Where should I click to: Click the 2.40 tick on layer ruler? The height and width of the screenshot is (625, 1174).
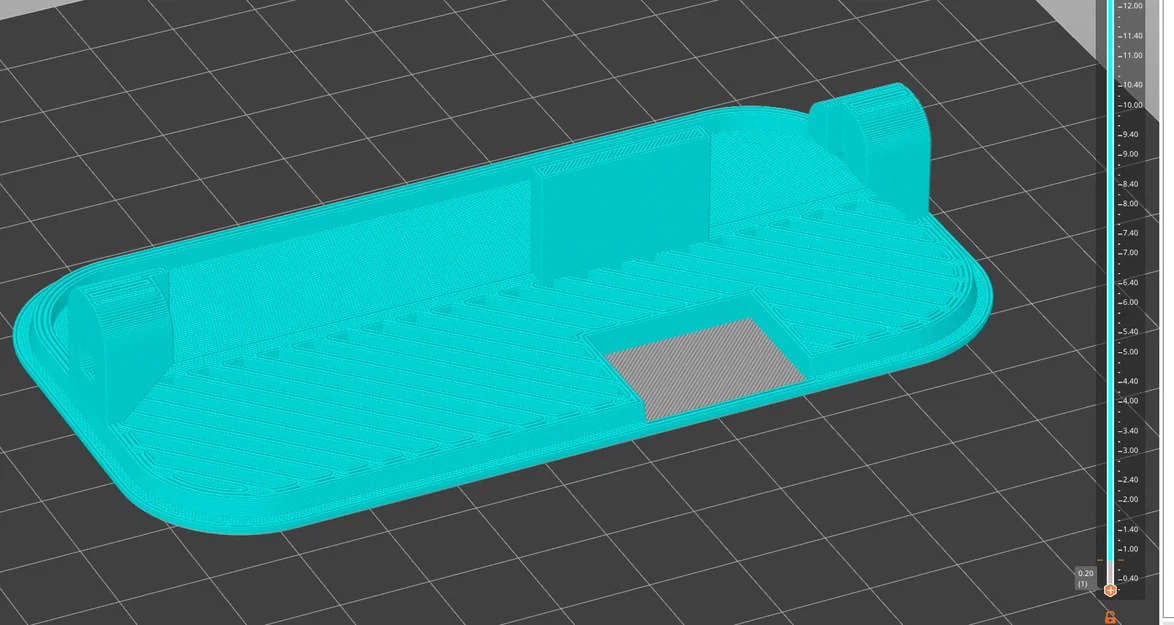[1130, 480]
